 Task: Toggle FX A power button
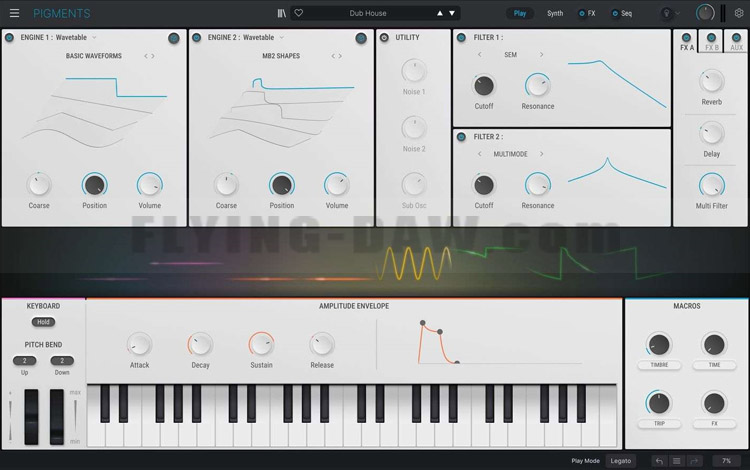(x=686, y=37)
